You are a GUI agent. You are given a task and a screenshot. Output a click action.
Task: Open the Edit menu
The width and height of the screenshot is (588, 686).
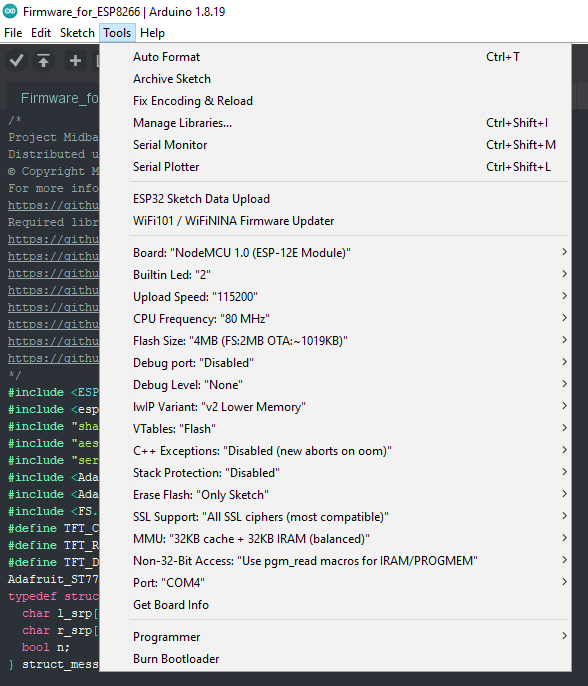click(x=41, y=33)
